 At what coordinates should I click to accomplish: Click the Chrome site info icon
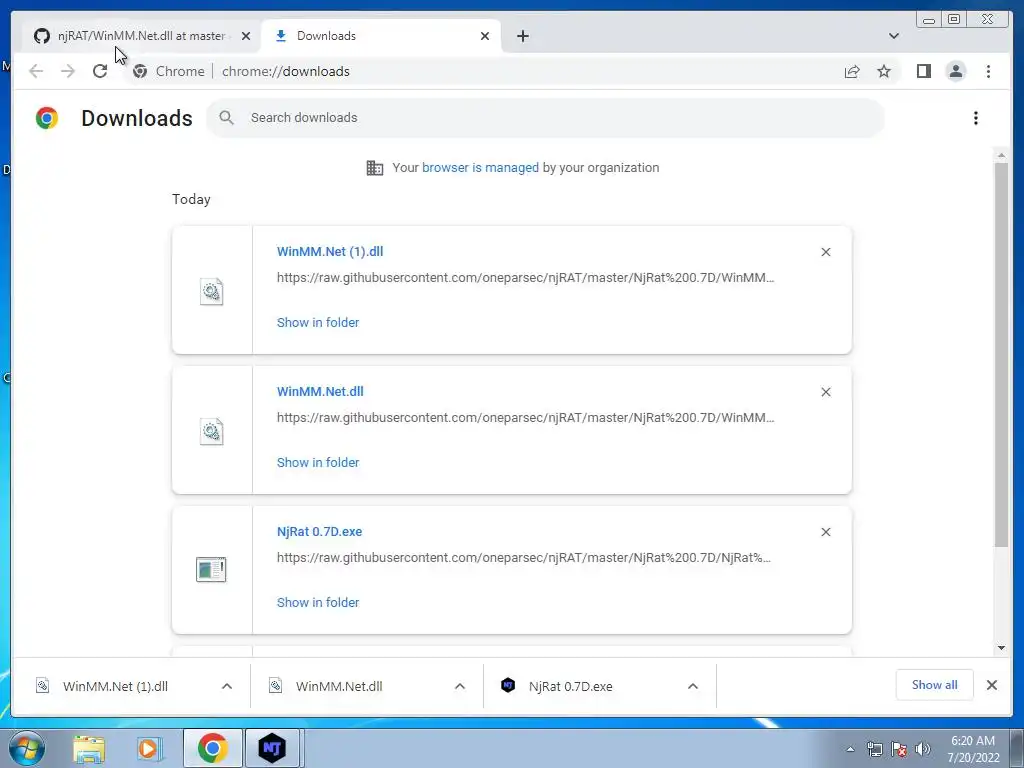coord(140,71)
